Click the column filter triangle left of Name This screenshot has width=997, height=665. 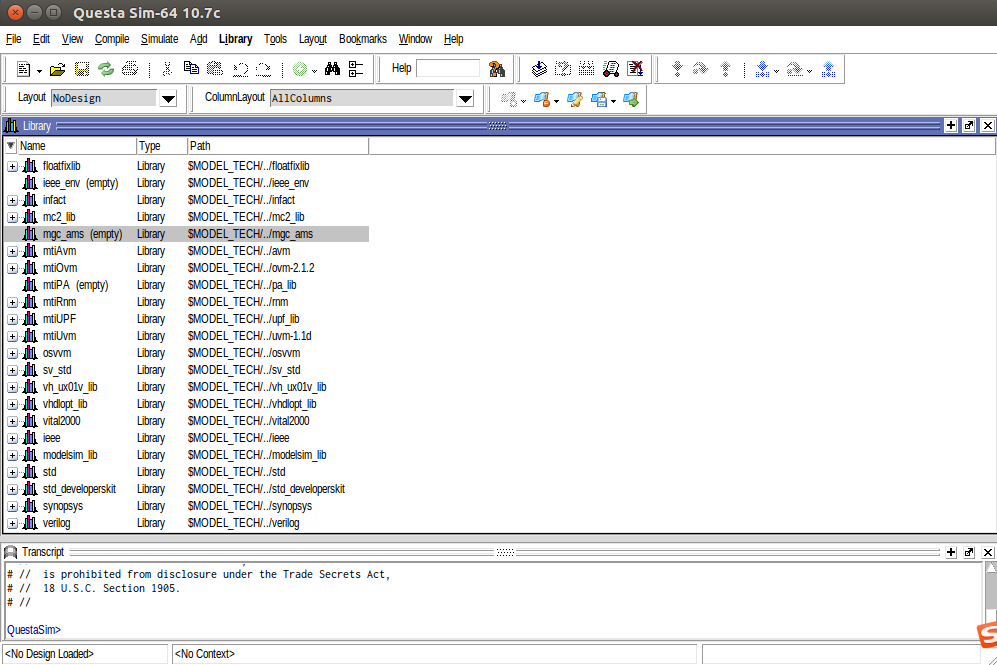[x=11, y=146]
